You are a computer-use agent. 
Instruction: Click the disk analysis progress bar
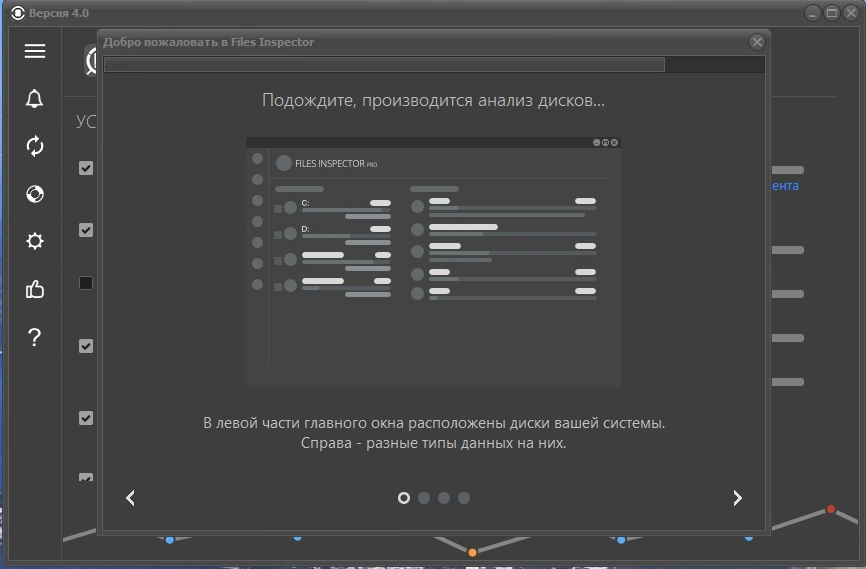click(x=434, y=65)
